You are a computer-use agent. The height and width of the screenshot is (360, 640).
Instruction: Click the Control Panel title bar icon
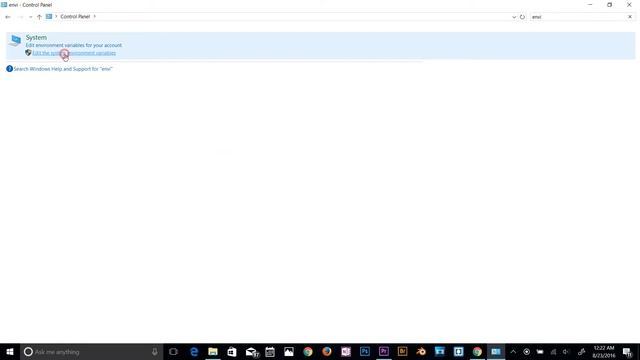(4, 5)
